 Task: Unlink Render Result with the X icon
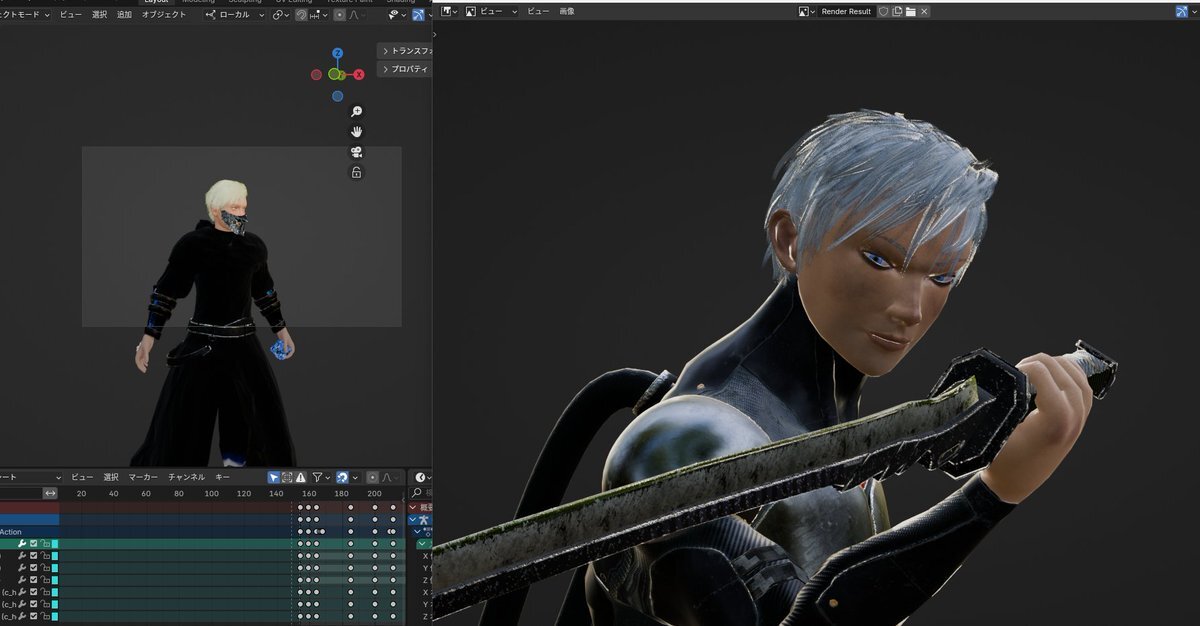(x=924, y=11)
